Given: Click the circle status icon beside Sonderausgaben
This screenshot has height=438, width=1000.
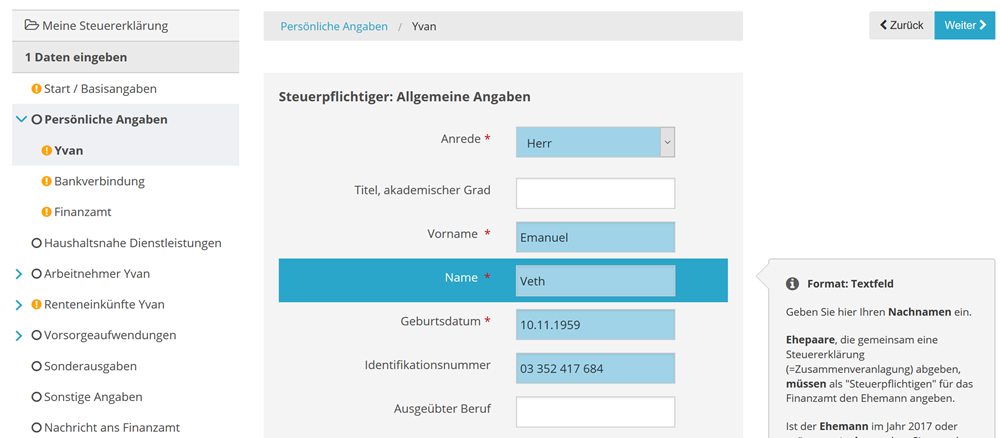Looking at the screenshot, I should tap(37, 367).
